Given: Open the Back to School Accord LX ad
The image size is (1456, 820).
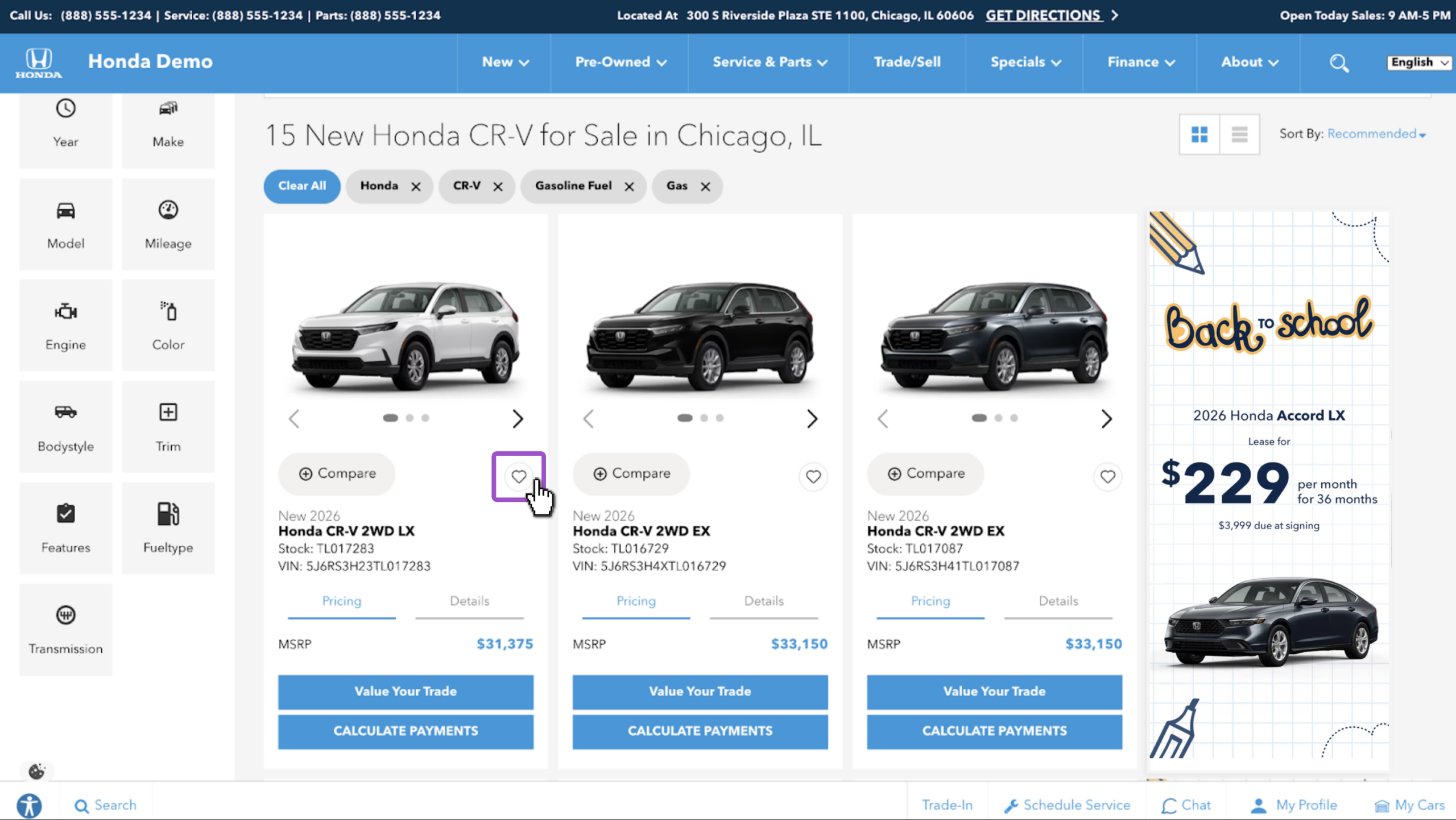Looking at the screenshot, I should click(1269, 484).
